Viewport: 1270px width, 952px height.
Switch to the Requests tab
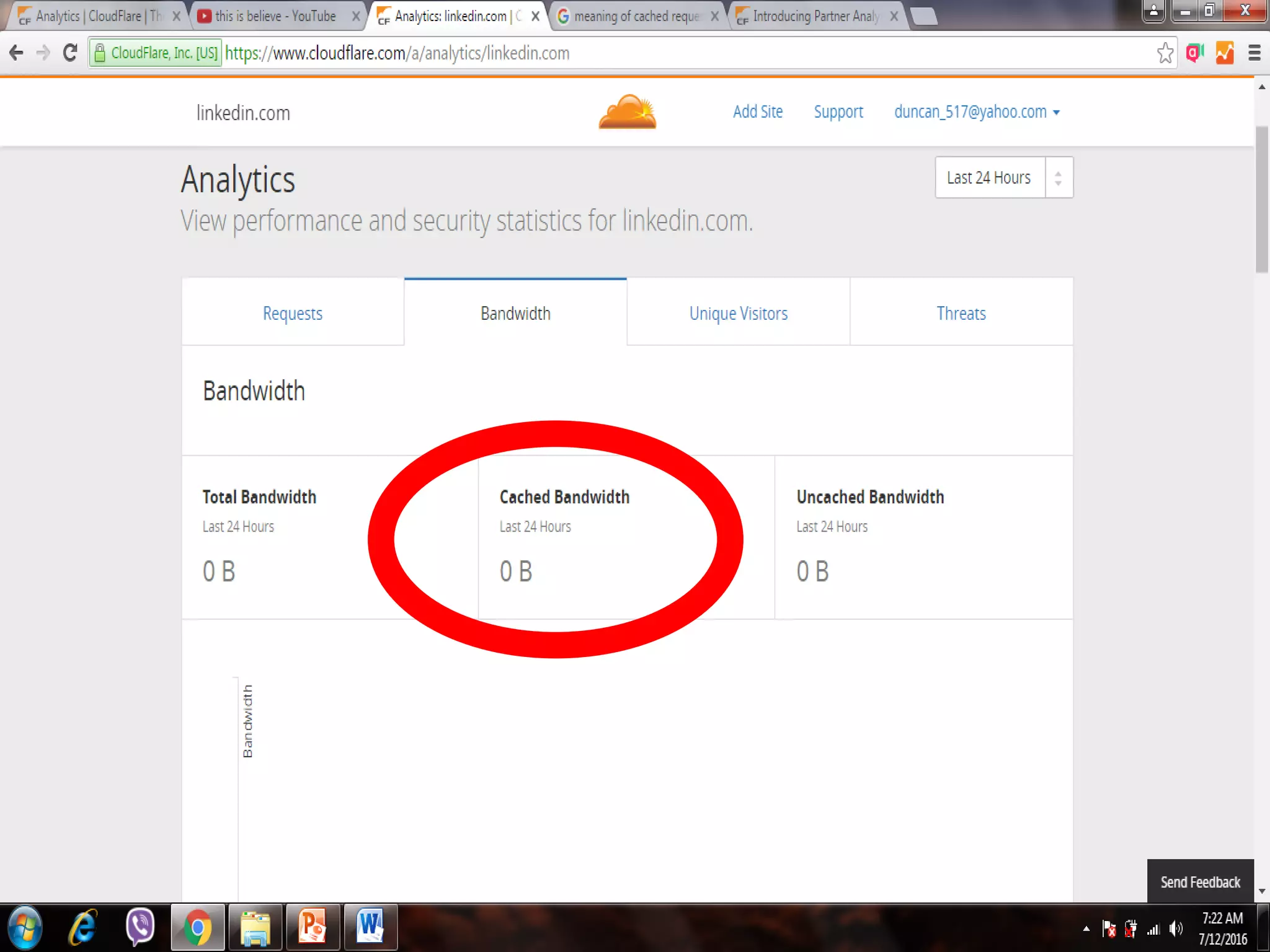coord(293,313)
